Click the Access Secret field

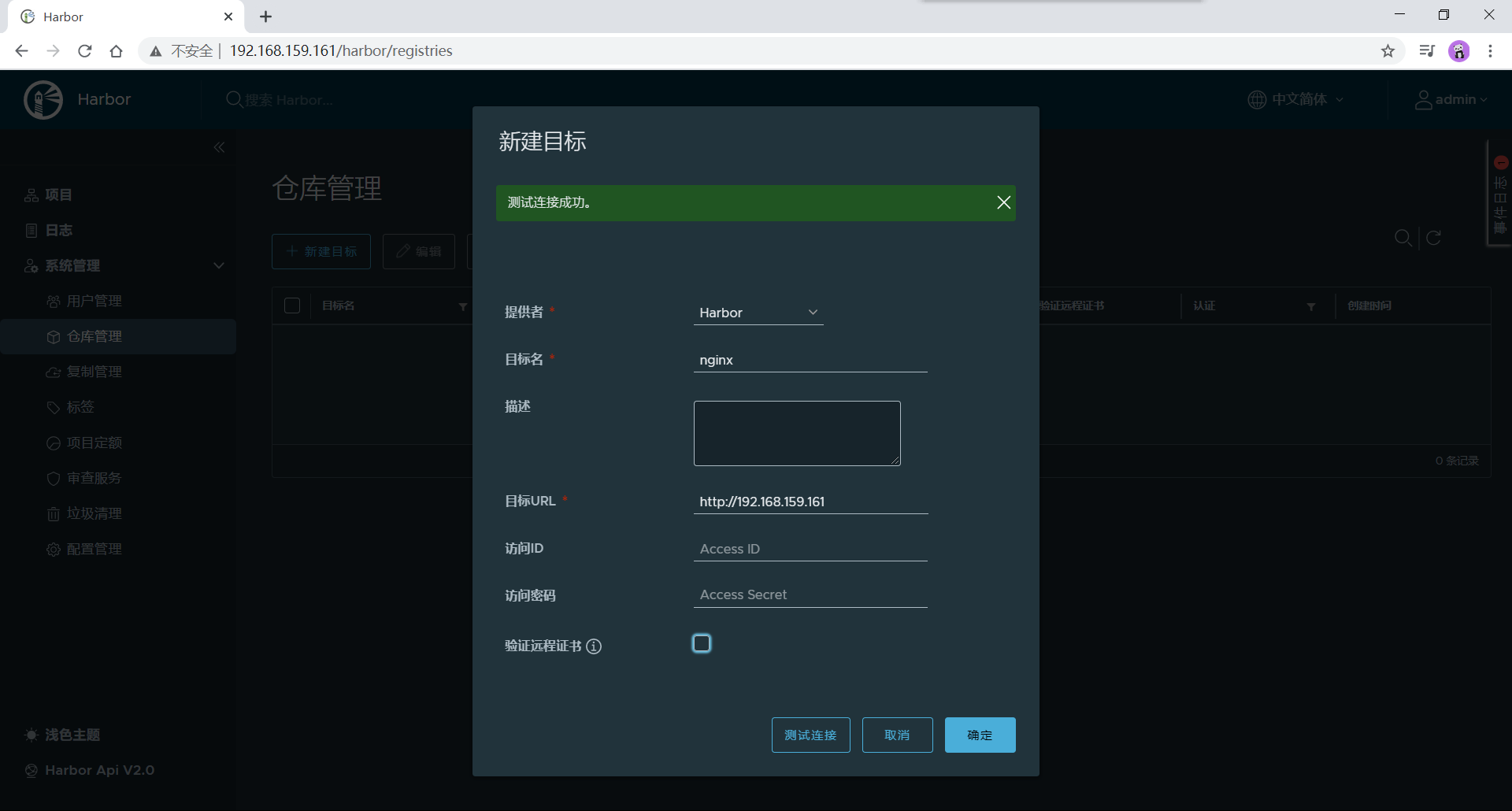click(x=810, y=594)
